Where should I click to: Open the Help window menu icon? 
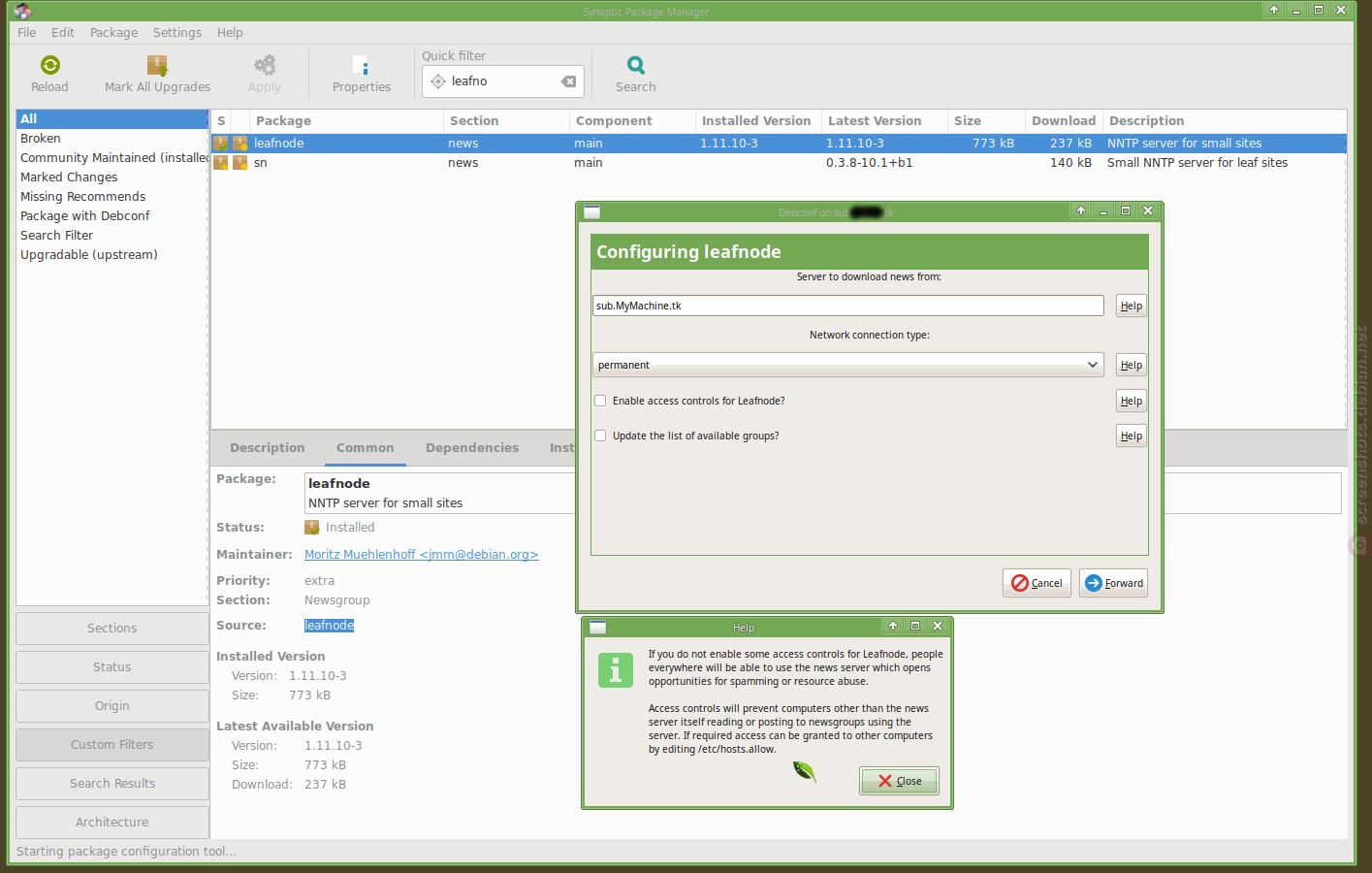(598, 628)
